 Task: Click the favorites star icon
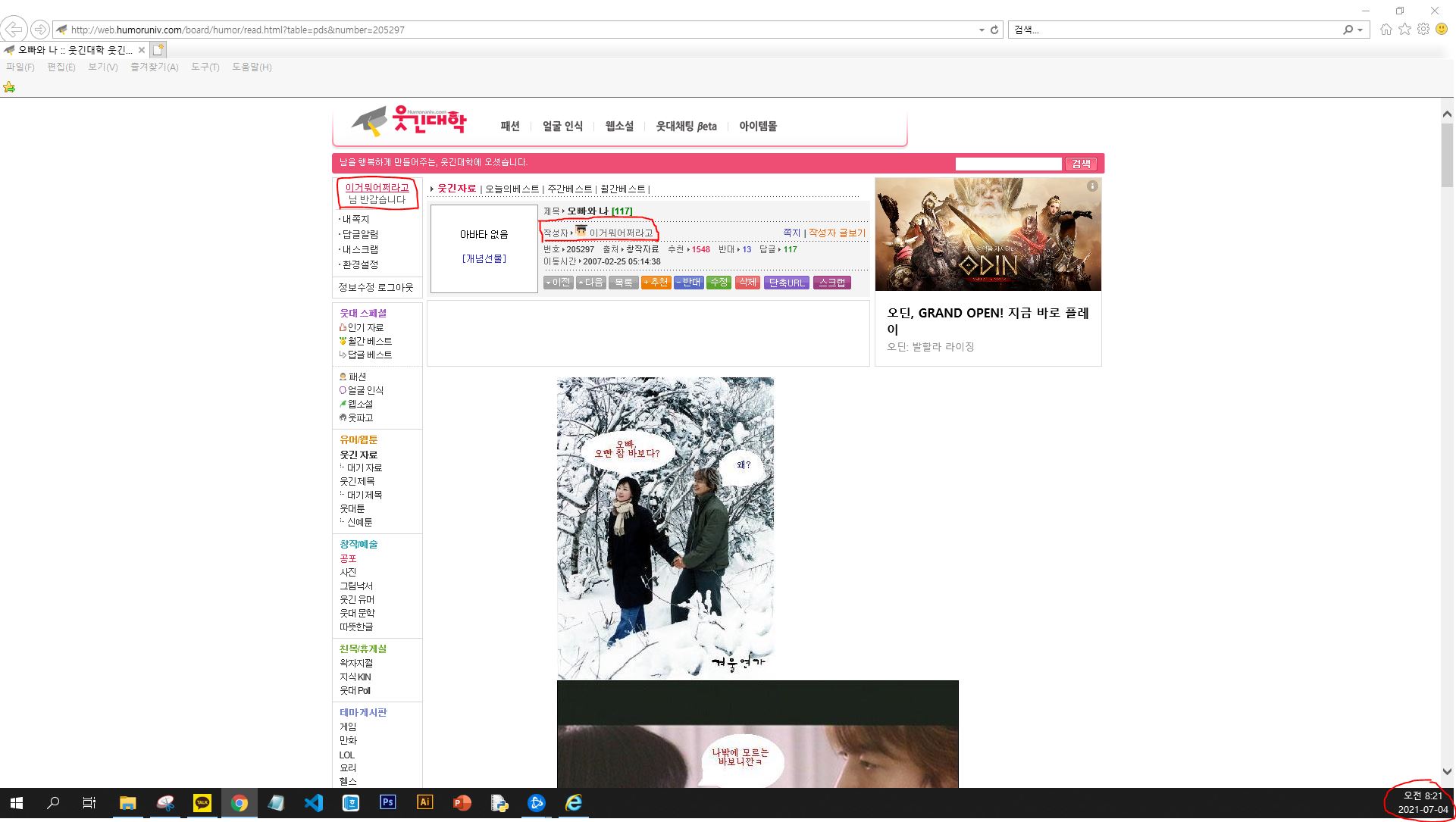pos(1404,30)
